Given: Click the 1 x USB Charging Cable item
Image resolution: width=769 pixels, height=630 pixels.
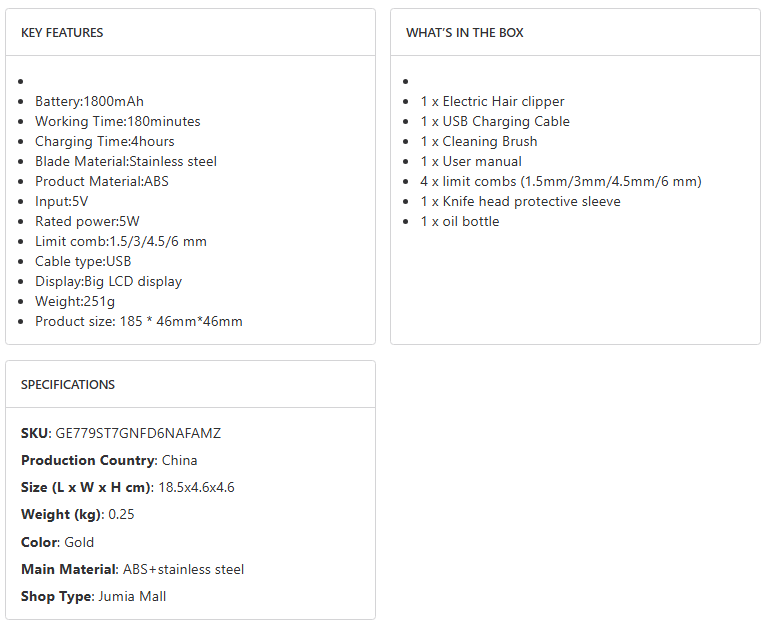Looking at the screenshot, I should coord(495,121).
